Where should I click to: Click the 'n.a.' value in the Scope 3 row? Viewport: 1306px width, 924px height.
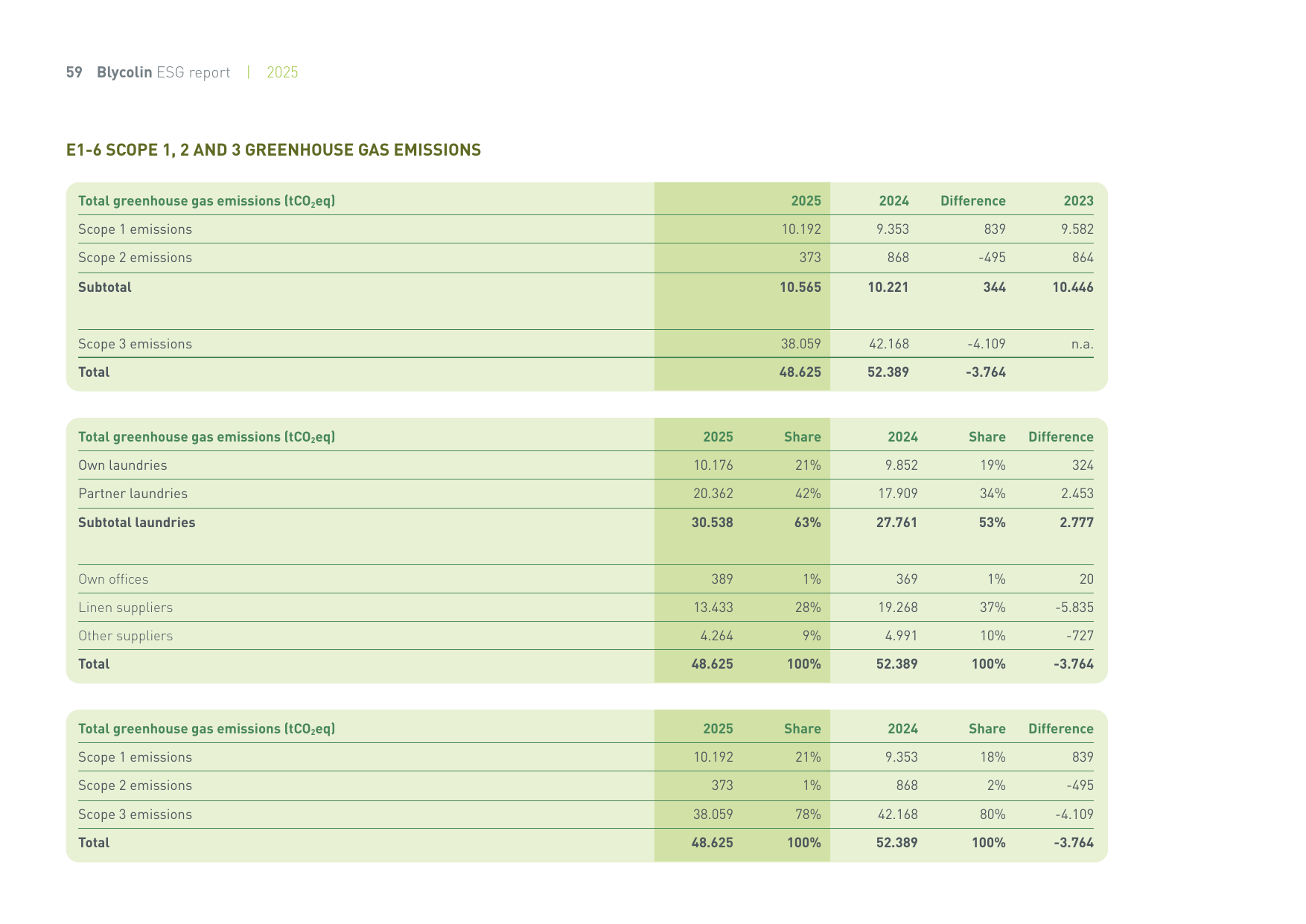(1082, 344)
